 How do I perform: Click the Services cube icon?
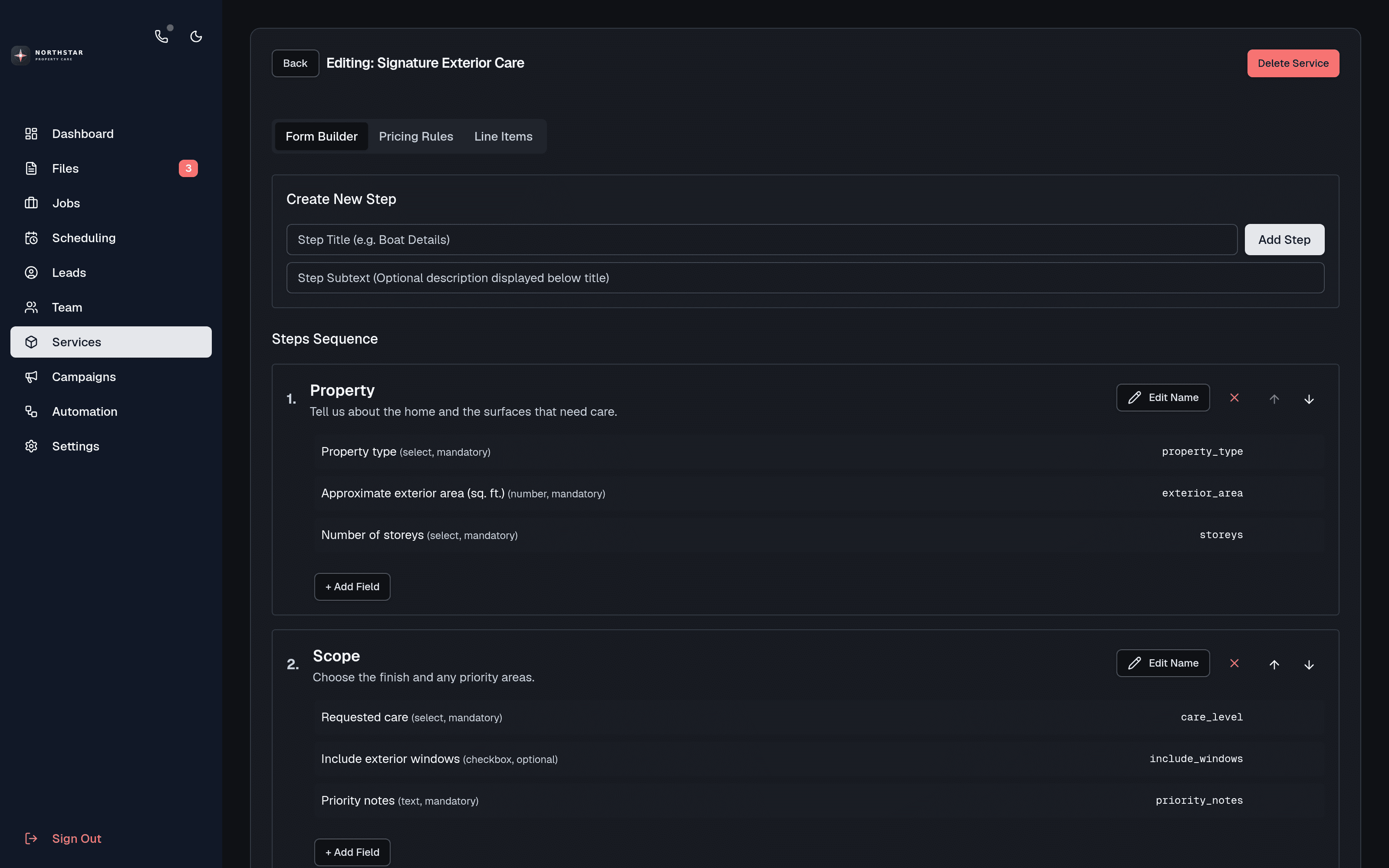pyautogui.click(x=31, y=342)
